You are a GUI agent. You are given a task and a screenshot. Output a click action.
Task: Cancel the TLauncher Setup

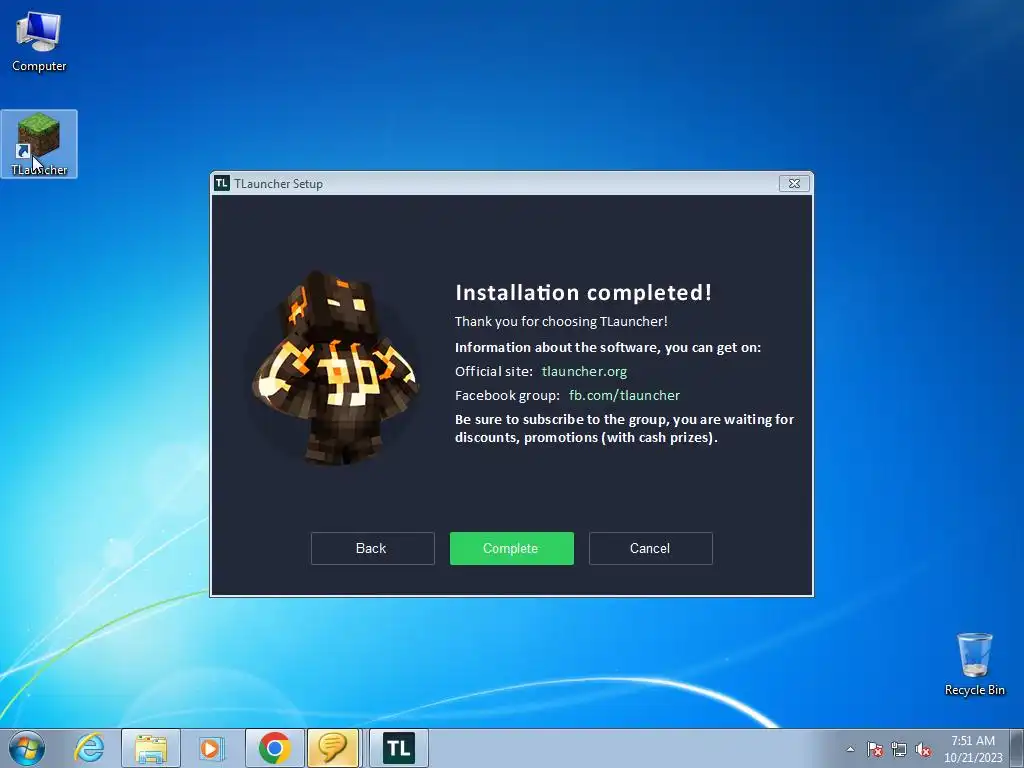click(650, 548)
